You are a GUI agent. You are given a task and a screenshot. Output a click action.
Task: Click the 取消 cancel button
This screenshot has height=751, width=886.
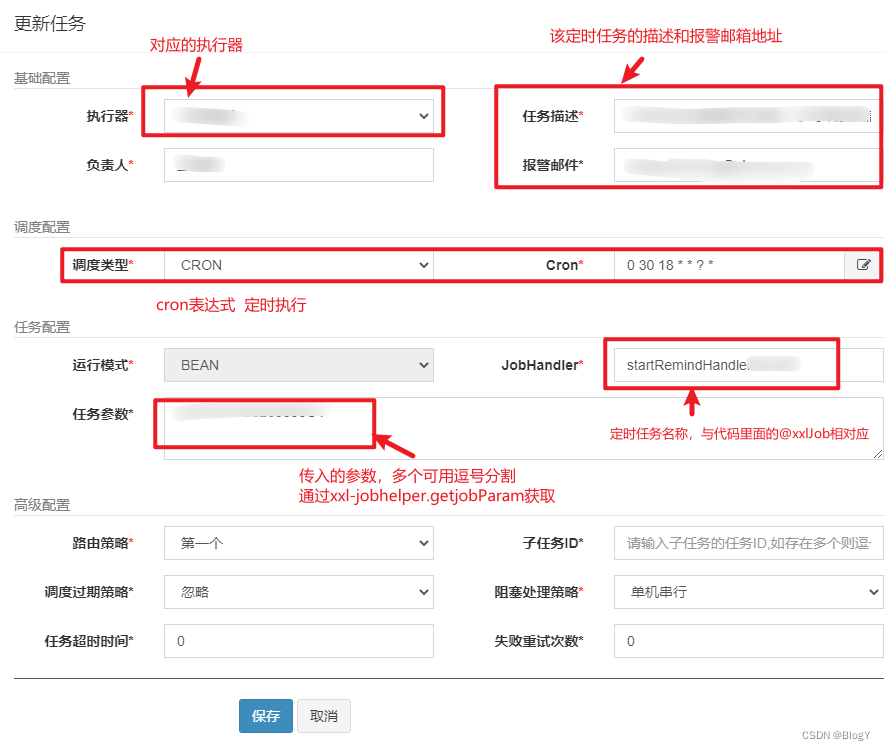(x=323, y=716)
